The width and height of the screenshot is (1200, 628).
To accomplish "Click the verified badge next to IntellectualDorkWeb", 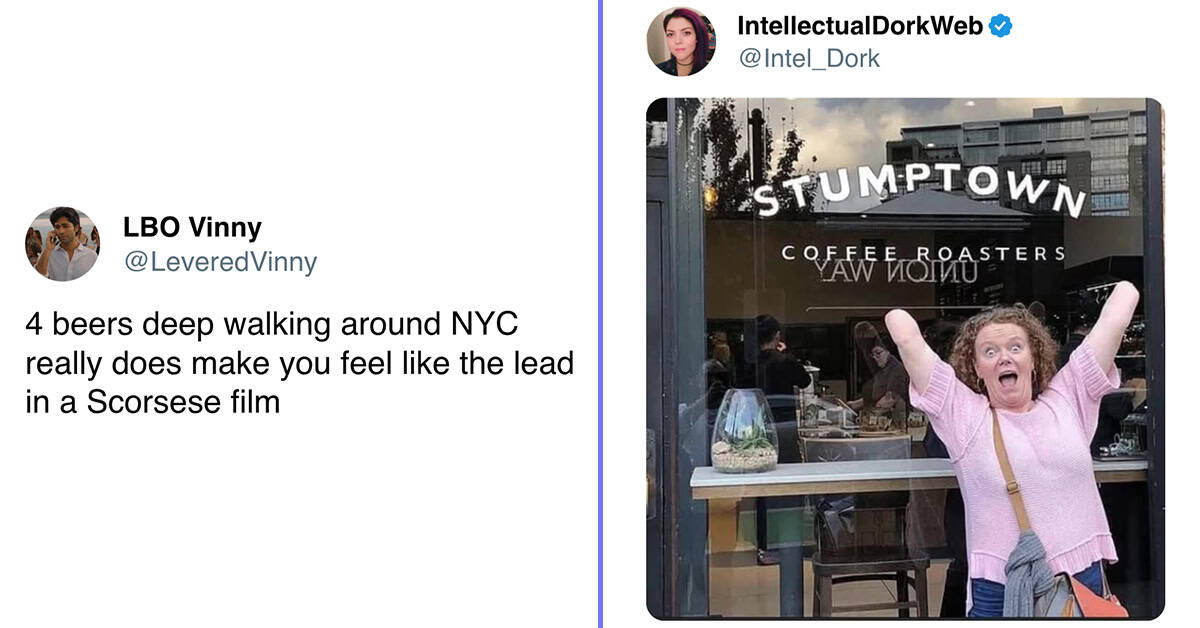I will click(x=1000, y=27).
